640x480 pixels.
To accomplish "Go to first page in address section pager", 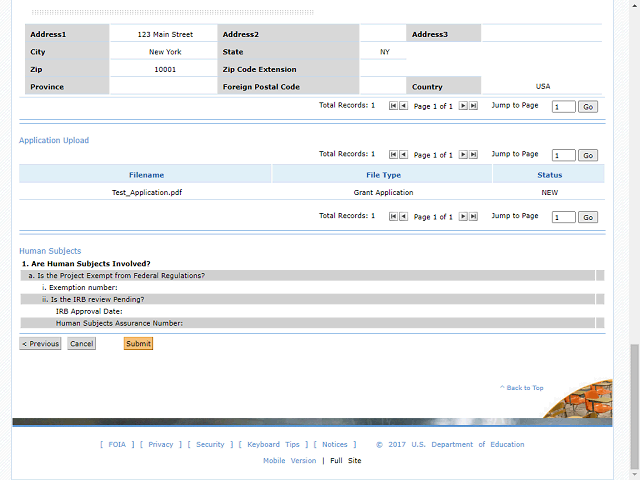I will pos(393,106).
